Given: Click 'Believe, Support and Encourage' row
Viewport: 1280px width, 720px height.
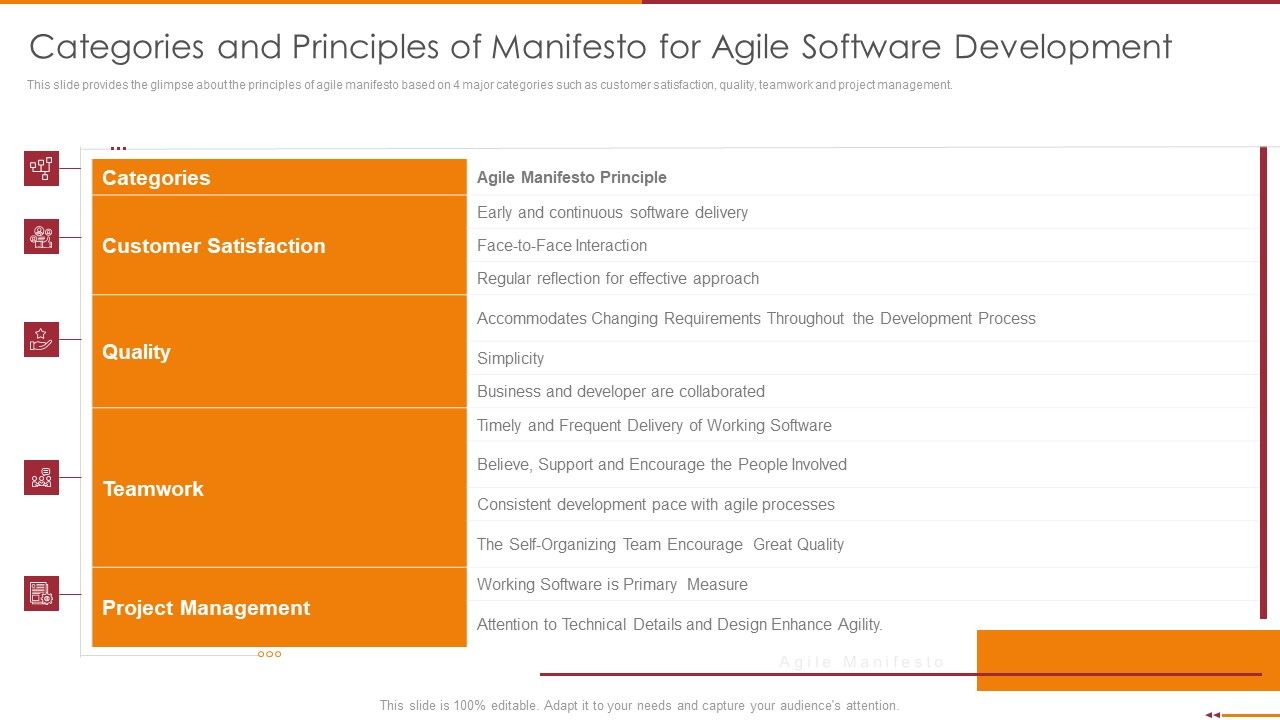Looking at the screenshot, I should pyautogui.click(x=863, y=464).
